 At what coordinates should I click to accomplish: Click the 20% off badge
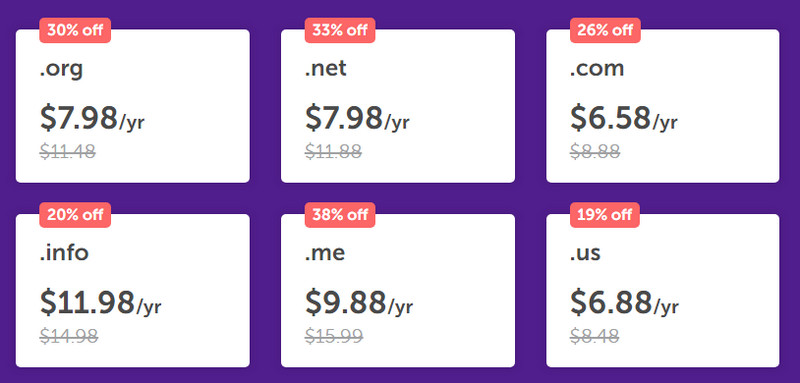[x=75, y=215]
